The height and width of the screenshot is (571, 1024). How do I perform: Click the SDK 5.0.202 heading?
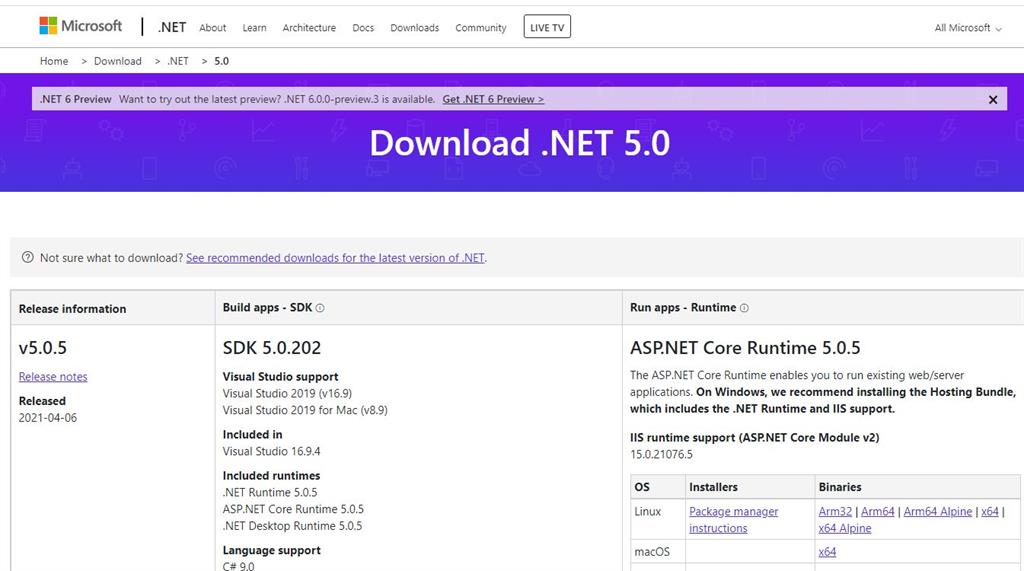(272, 348)
